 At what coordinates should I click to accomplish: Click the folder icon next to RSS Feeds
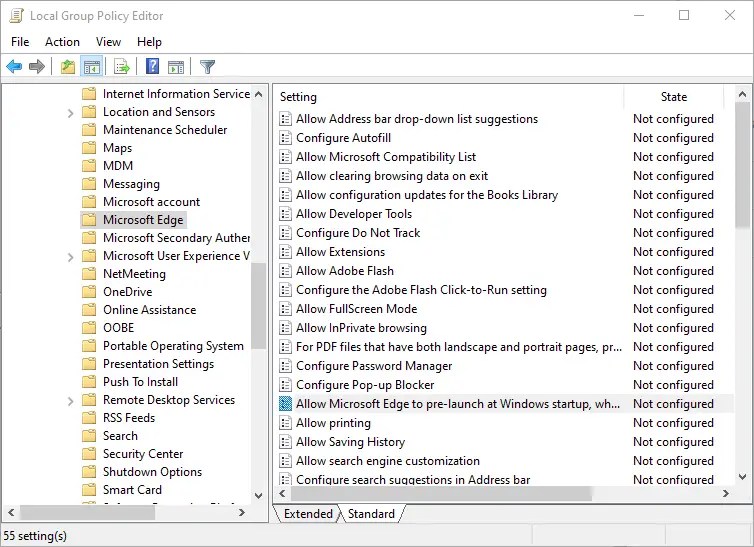tap(89, 418)
